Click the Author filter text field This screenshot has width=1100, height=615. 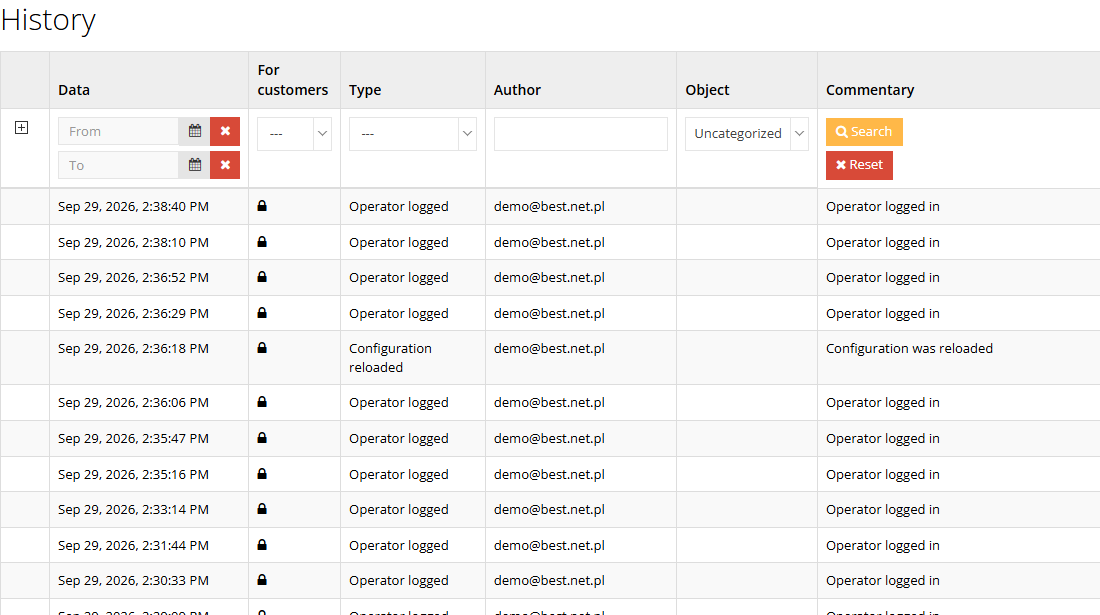tap(580, 134)
